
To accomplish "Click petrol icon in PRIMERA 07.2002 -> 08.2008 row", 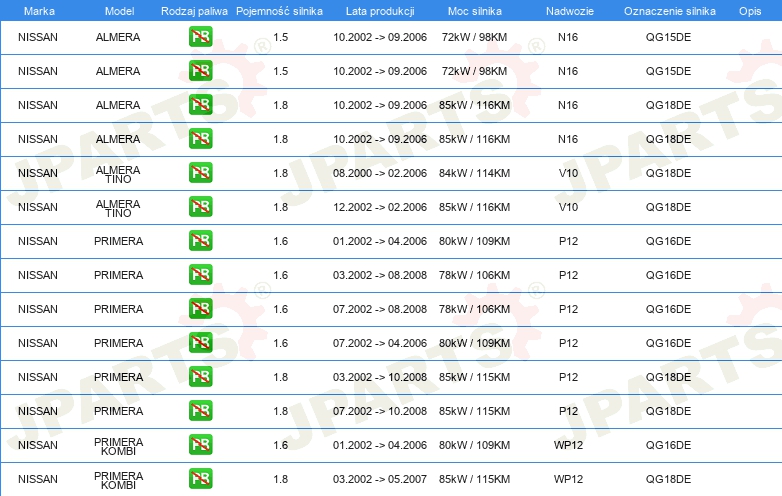I will 200,308.
